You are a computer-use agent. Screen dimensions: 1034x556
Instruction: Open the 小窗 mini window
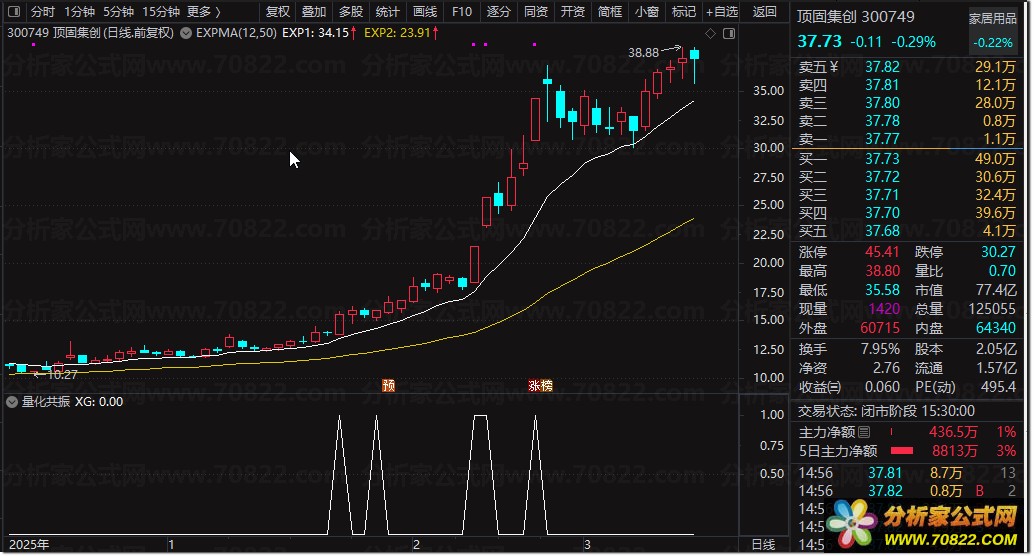click(x=646, y=12)
